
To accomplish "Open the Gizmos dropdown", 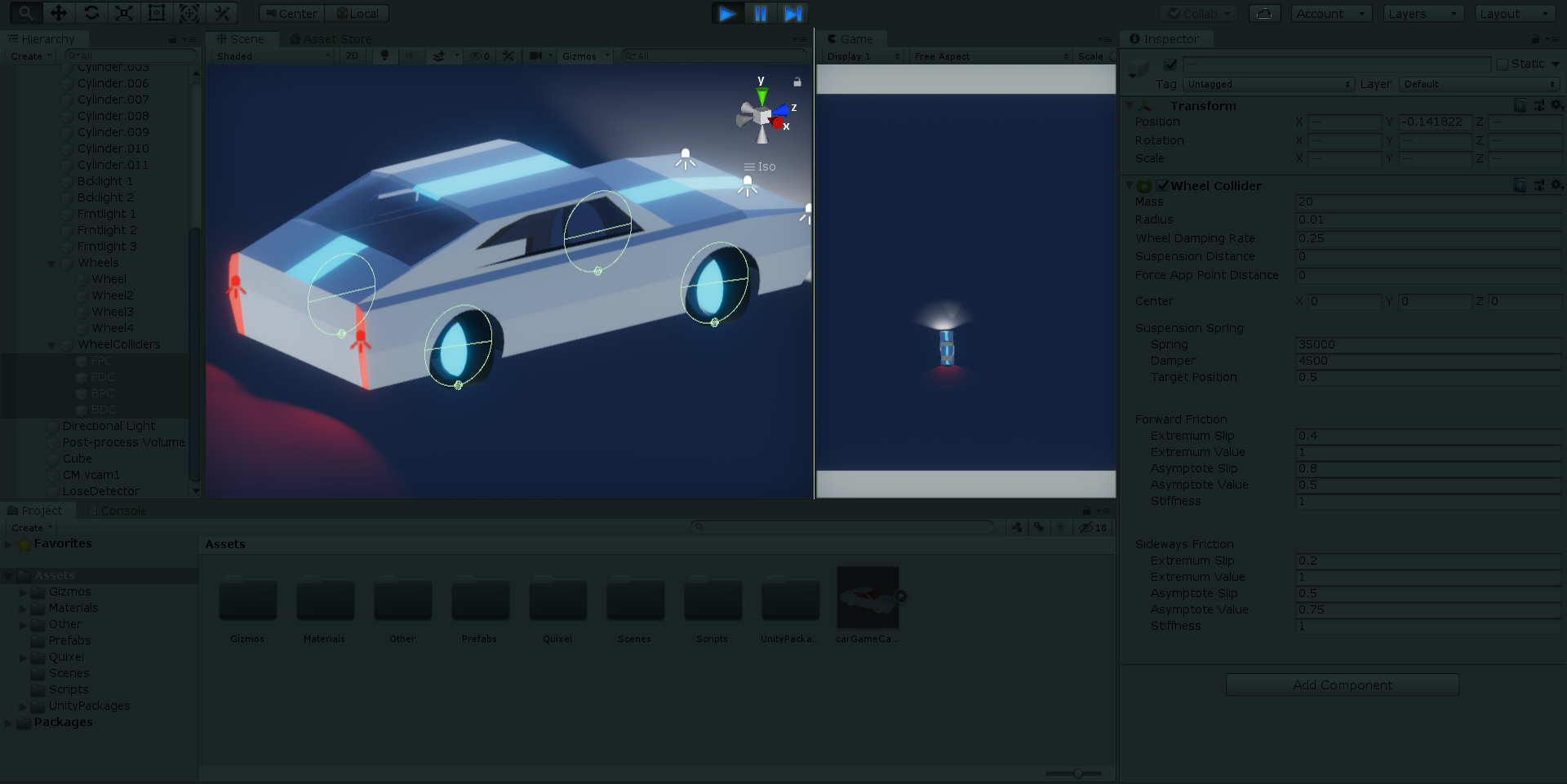I will 585,55.
